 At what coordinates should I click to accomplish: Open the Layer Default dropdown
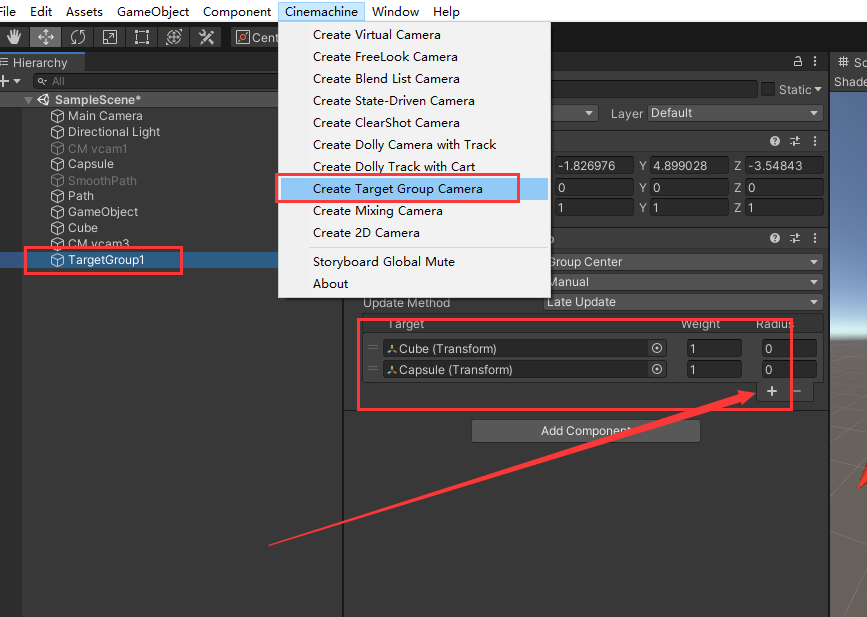pyautogui.click(x=735, y=113)
